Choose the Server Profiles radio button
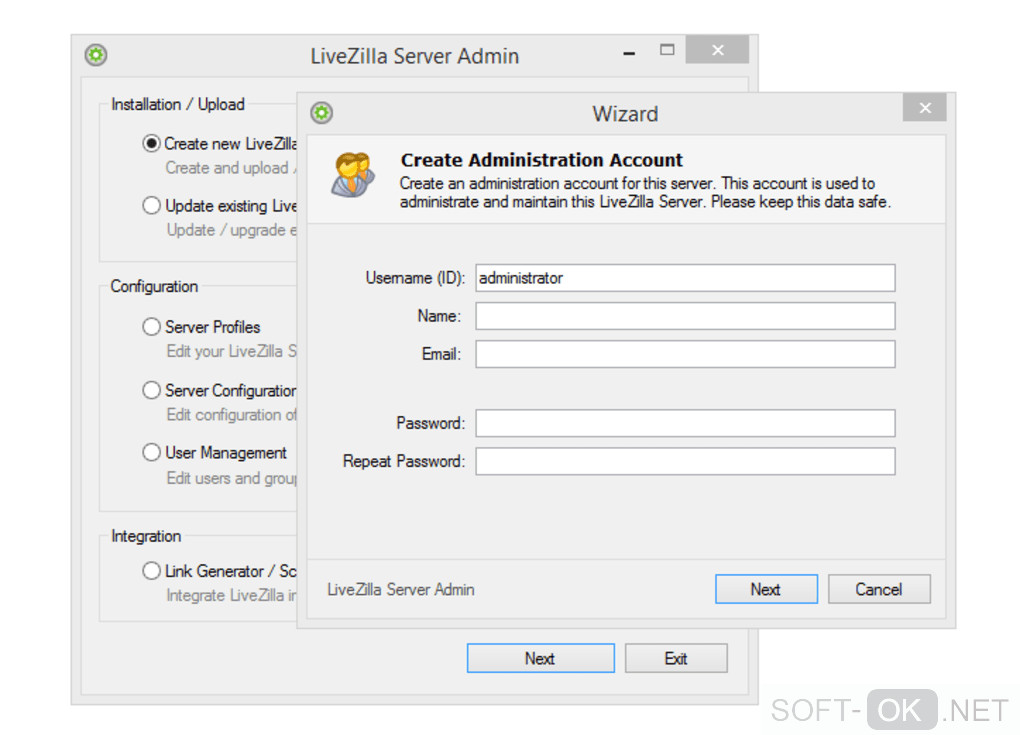The height and width of the screenshot is (735, 1020). pyautogui.click(x=151, y=327)
